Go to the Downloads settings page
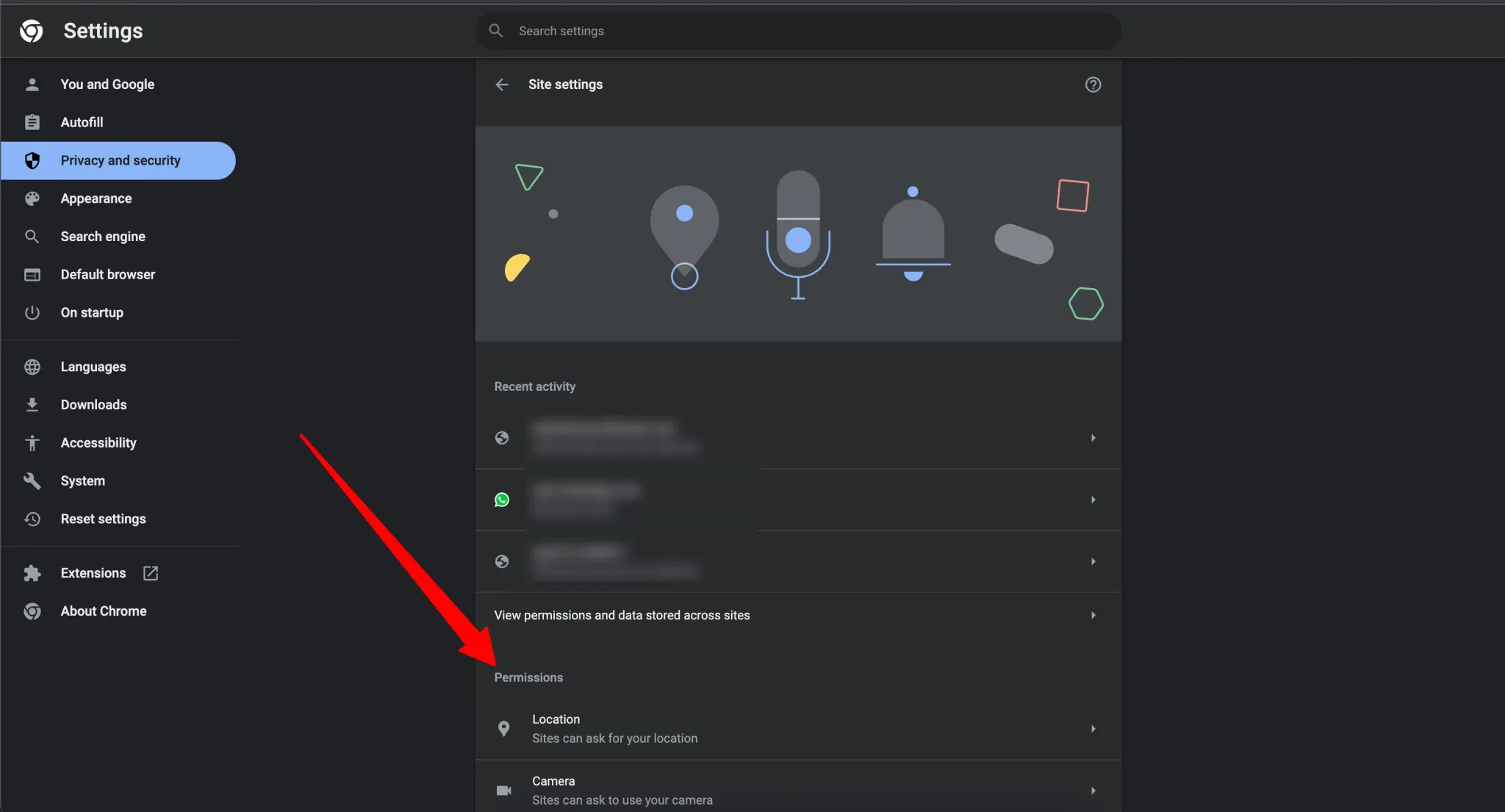Image resolution: width=1505 pixels, height=812 pixels. point(93,405)
